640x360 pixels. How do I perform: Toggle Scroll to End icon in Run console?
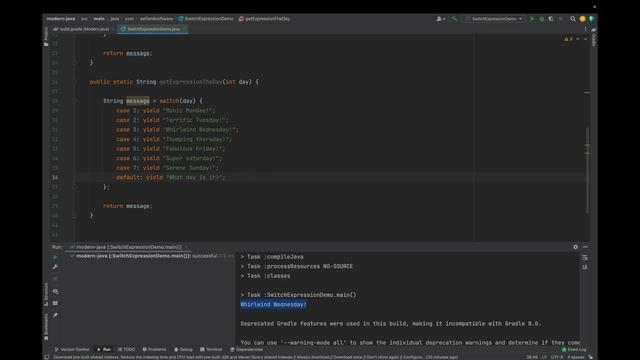coord(585,267)
